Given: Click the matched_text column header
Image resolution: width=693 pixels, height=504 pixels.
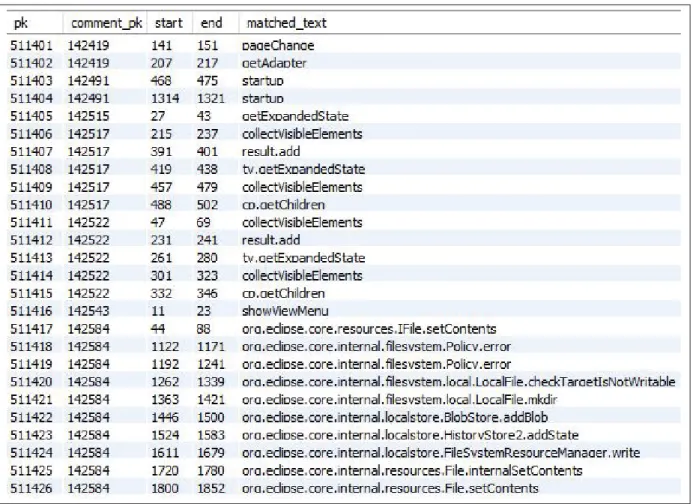Looking at the screenshot, I should tap(286, 23).
